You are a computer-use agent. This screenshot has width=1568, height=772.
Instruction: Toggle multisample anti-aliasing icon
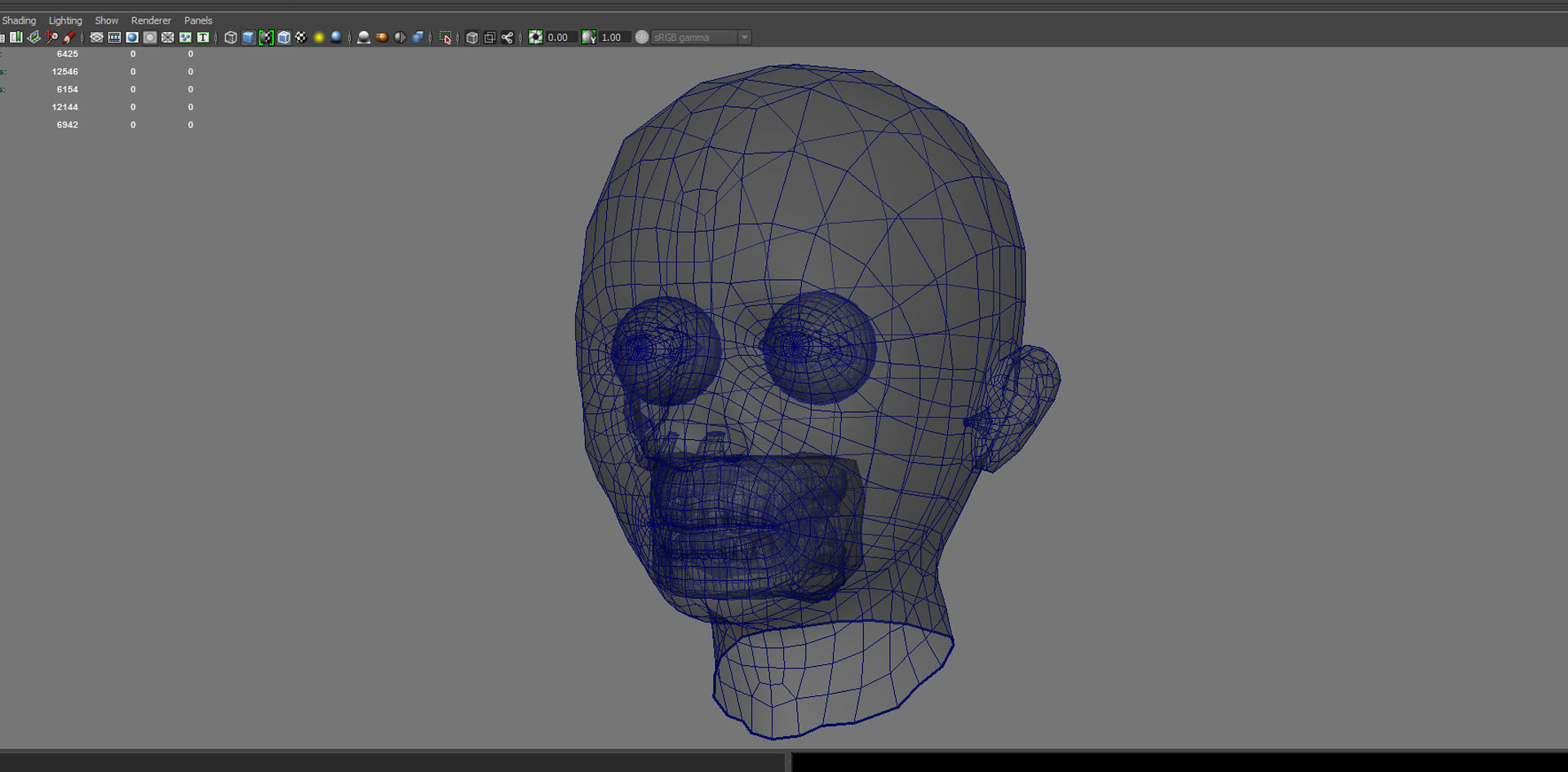400,38
